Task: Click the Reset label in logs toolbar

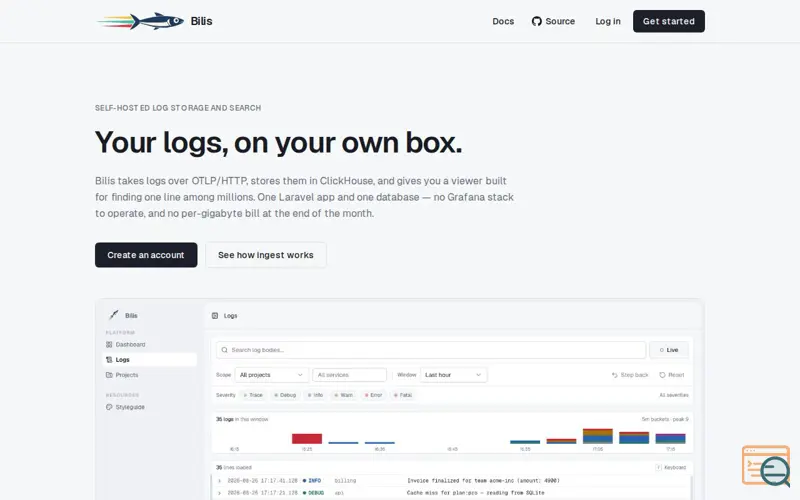Action: (x=676, y=375)
